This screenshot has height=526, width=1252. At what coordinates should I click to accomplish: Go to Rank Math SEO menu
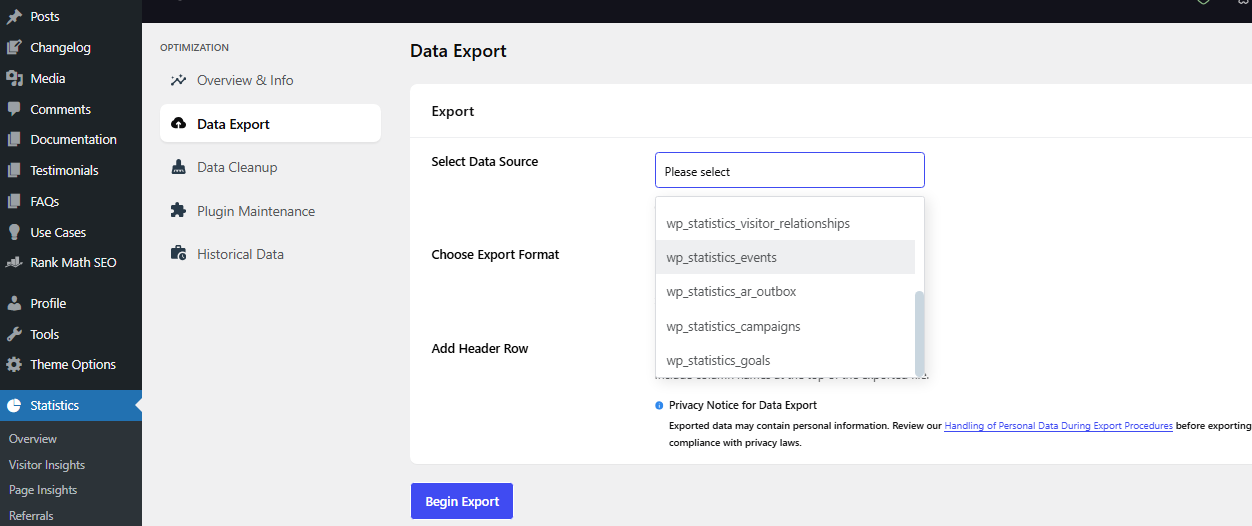(73, 263)
